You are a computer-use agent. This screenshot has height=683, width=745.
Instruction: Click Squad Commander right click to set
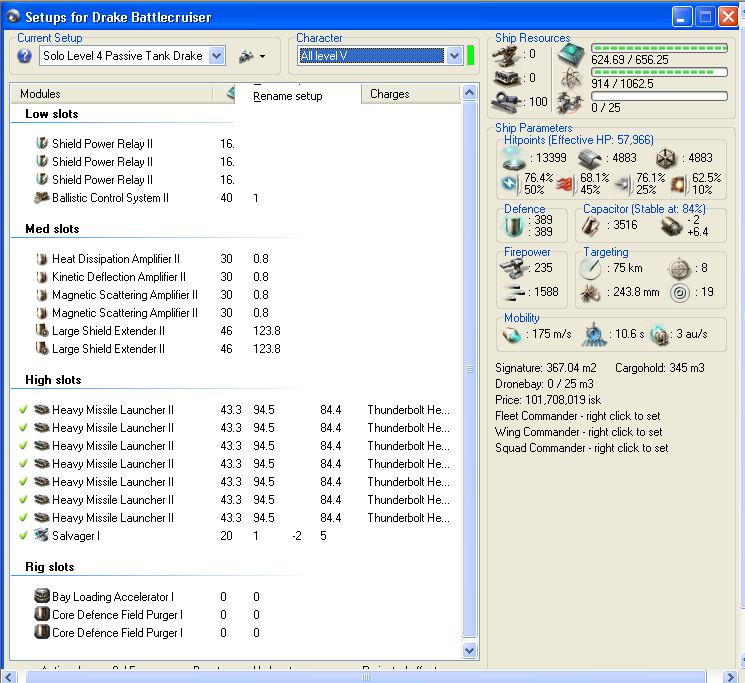tap(582, 448)
